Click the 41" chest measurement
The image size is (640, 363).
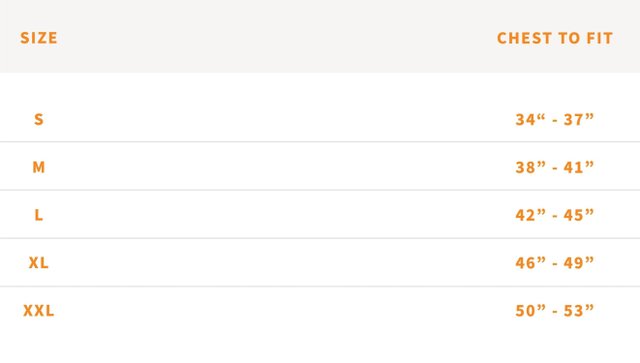coord(579,167)
